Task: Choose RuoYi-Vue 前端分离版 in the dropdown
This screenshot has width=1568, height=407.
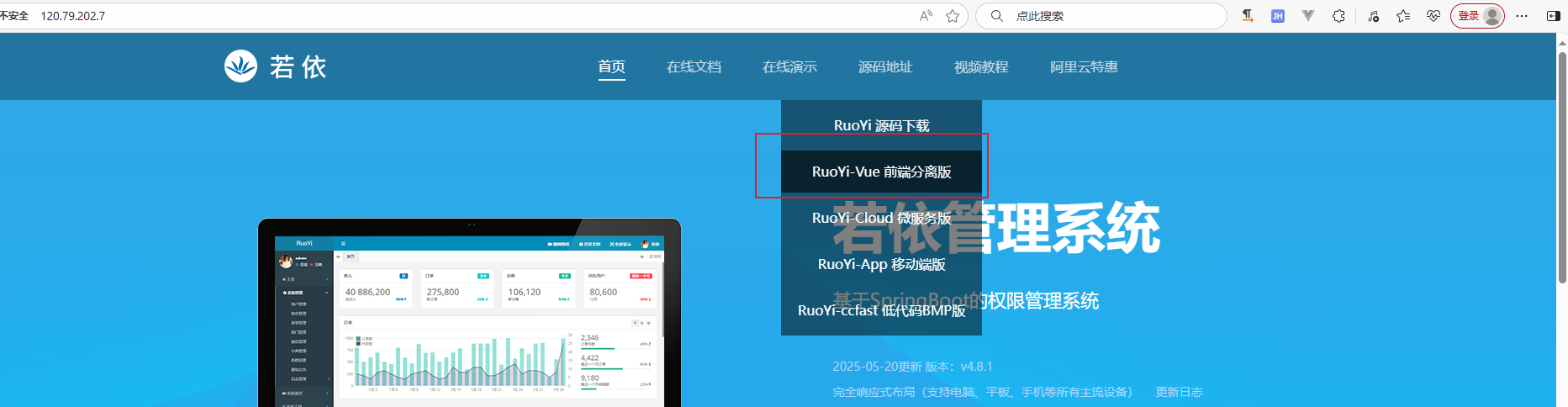Action: (x=881, y=172)
